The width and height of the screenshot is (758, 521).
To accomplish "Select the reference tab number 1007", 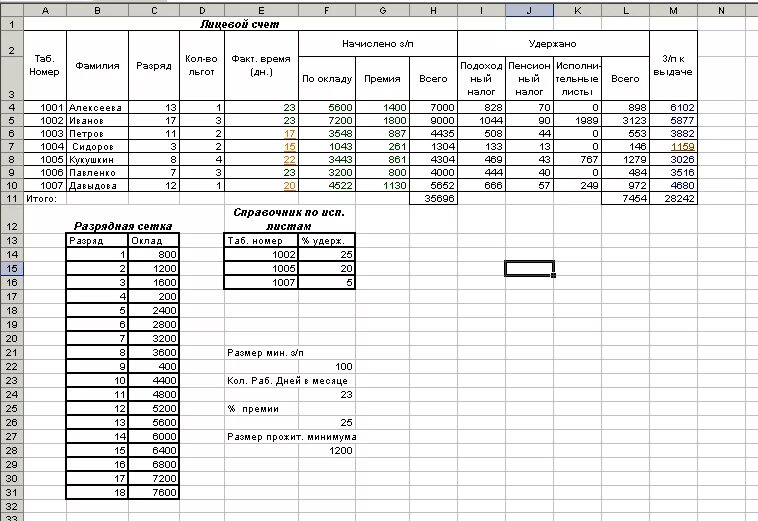I will (262, 282).
